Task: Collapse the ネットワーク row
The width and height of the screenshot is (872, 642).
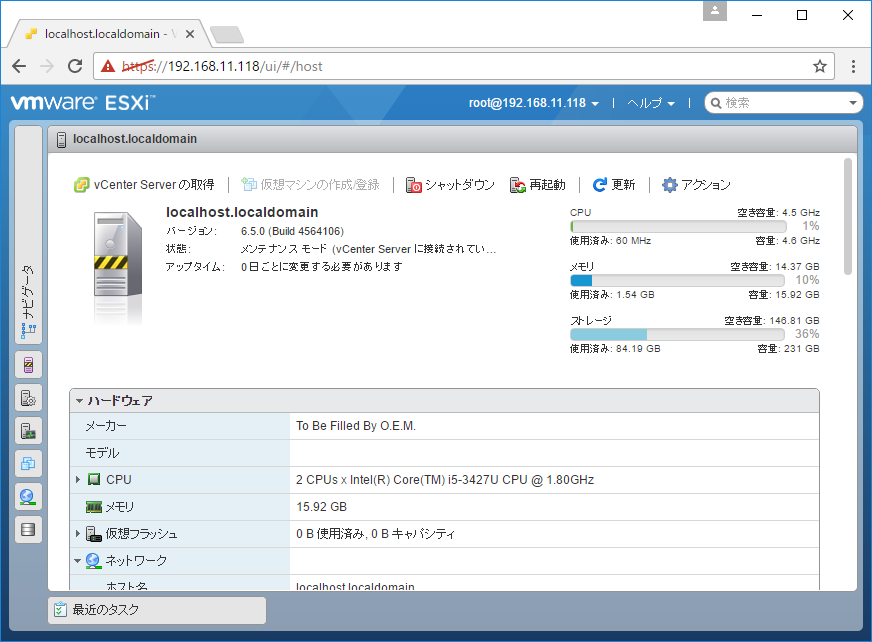Action: (78, 561)
